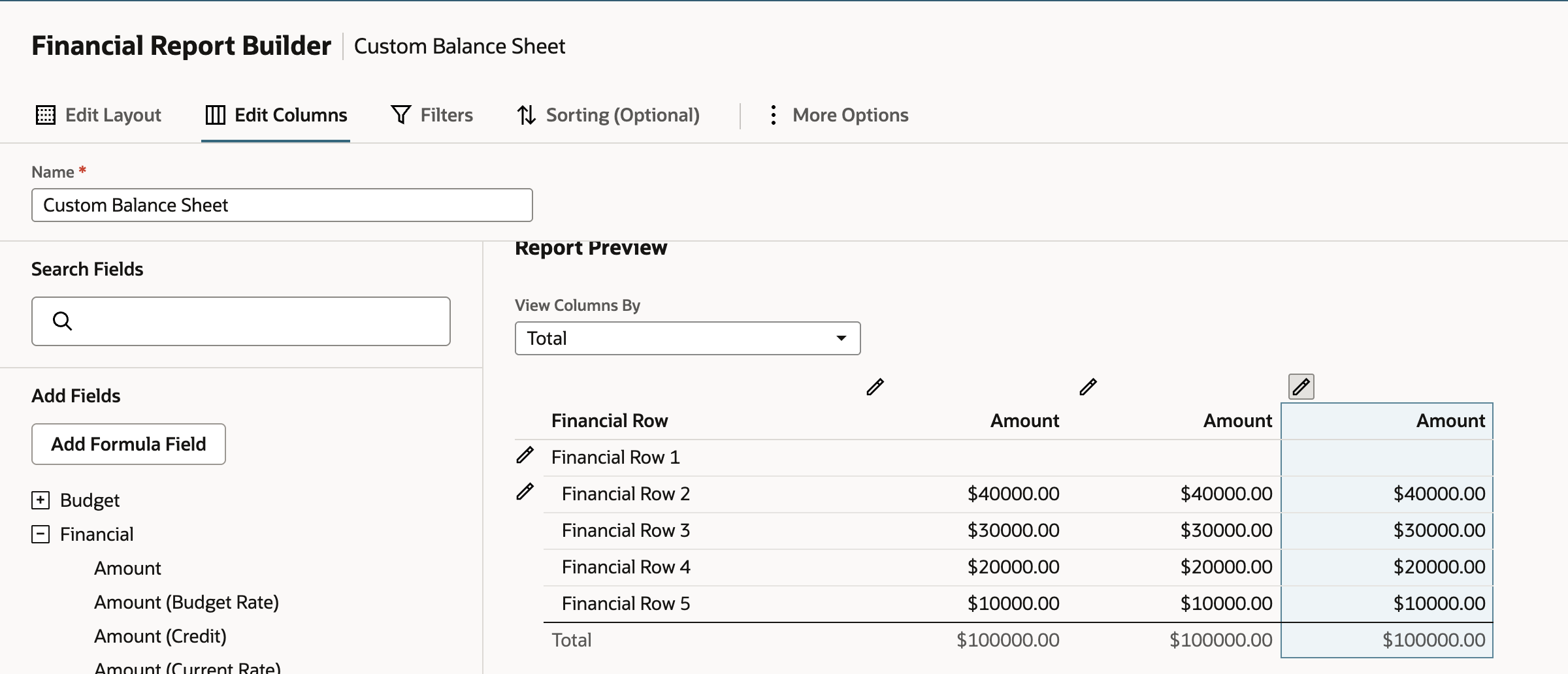Click the Custom Balance Sheet title text
The width and height of the screenshot is (1568, 674).
click(x=459, y=46)
